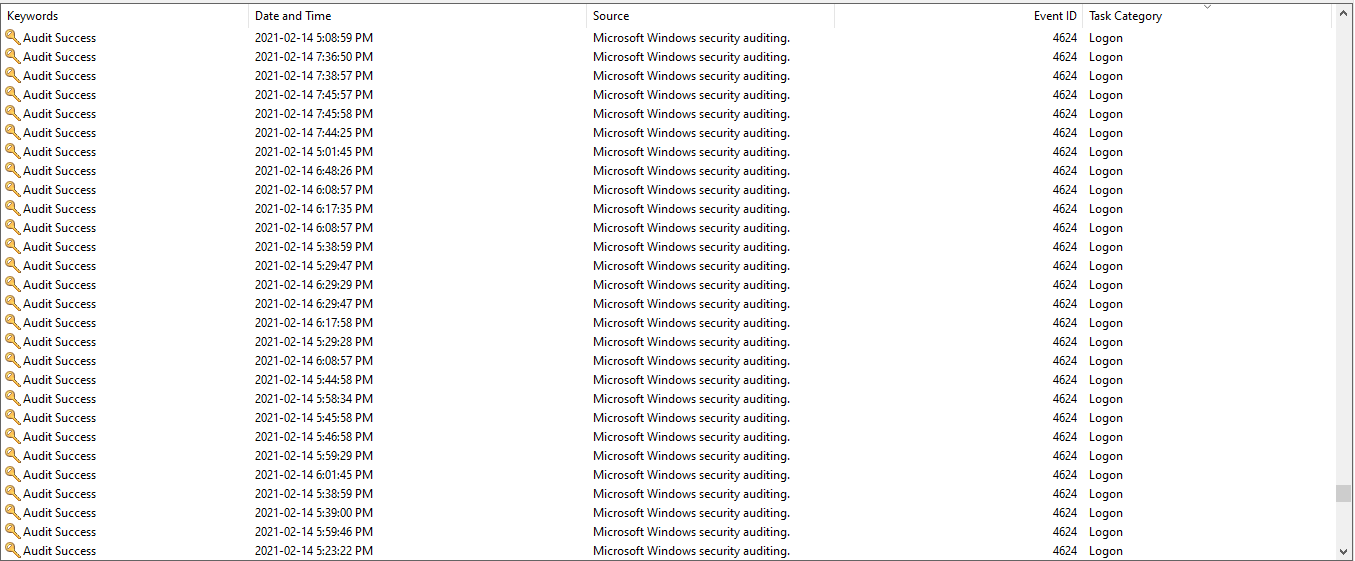Click the key icon beside the 6:29:29 PM logon
This screenshot has width=1355, height=561.
point(12,285)
